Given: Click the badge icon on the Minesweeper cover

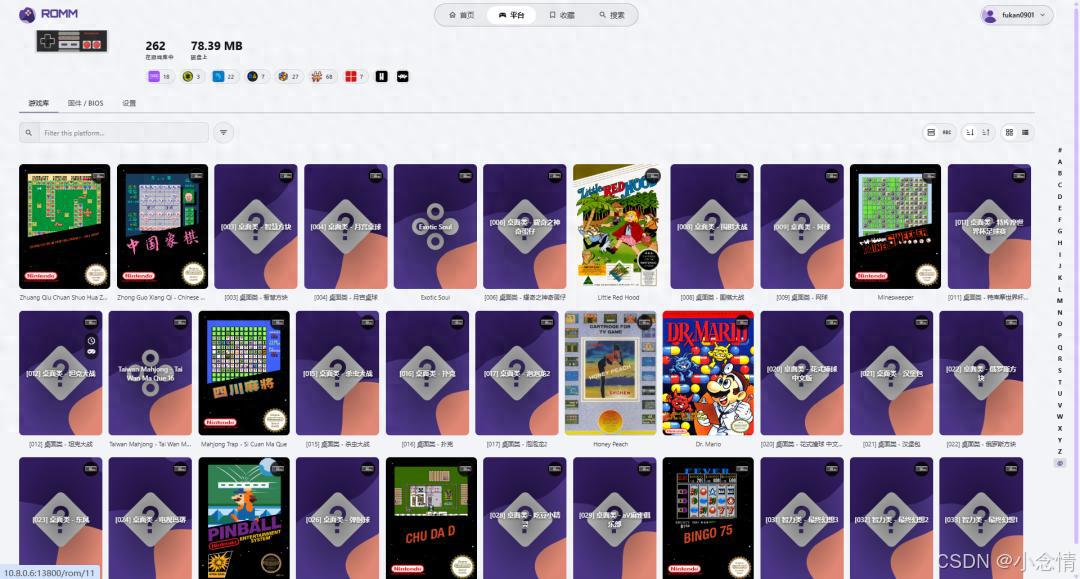Looking at the screenshot, I should point(929,176).
